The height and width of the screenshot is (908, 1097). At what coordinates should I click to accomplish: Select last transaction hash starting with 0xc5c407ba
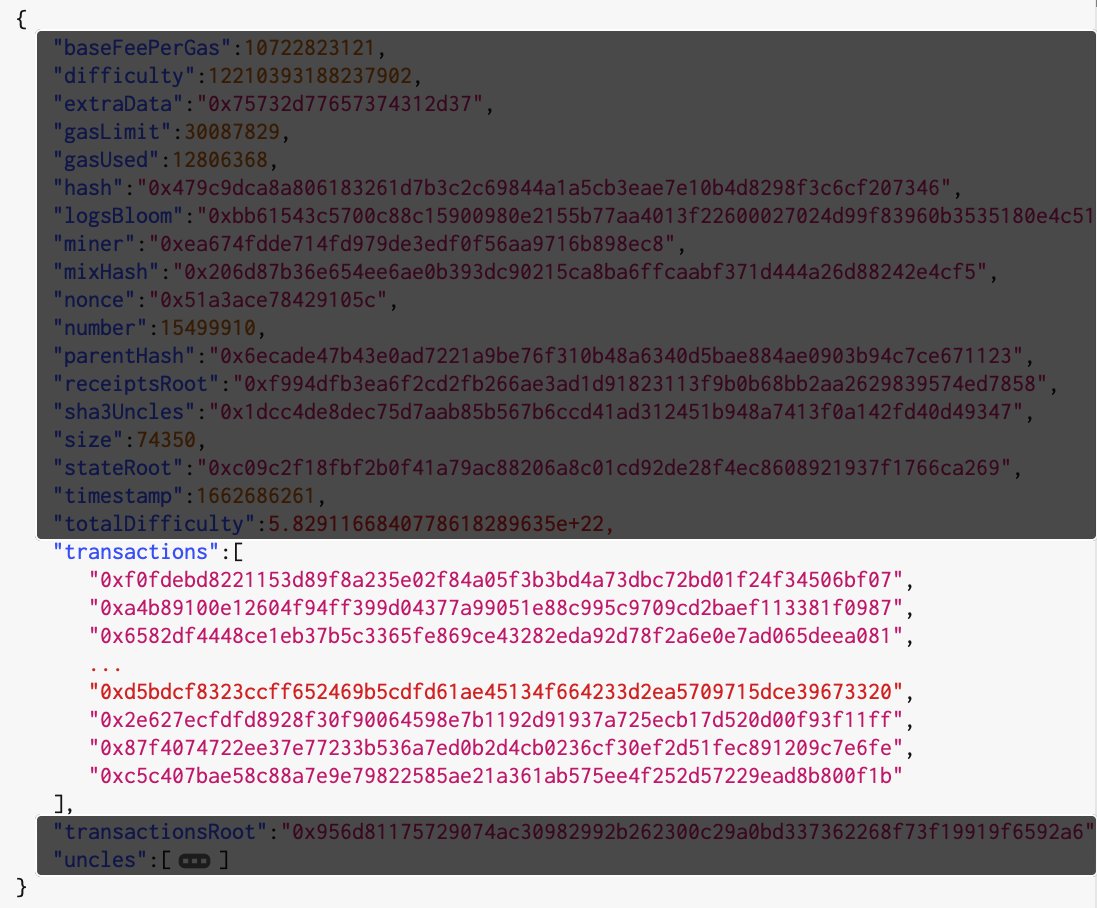(x=496, y=776)
